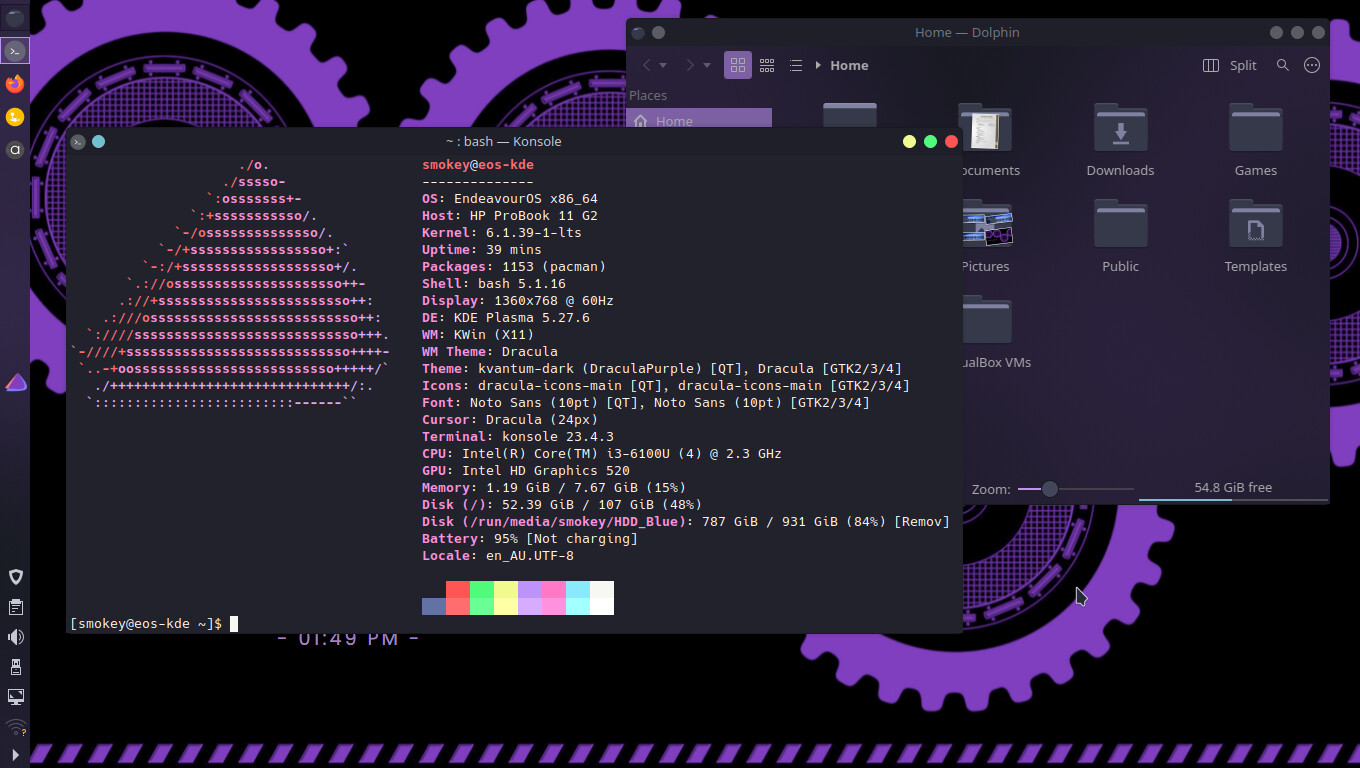
Task: Open the clipboard tray icon
Action: [x=15, y=607]
